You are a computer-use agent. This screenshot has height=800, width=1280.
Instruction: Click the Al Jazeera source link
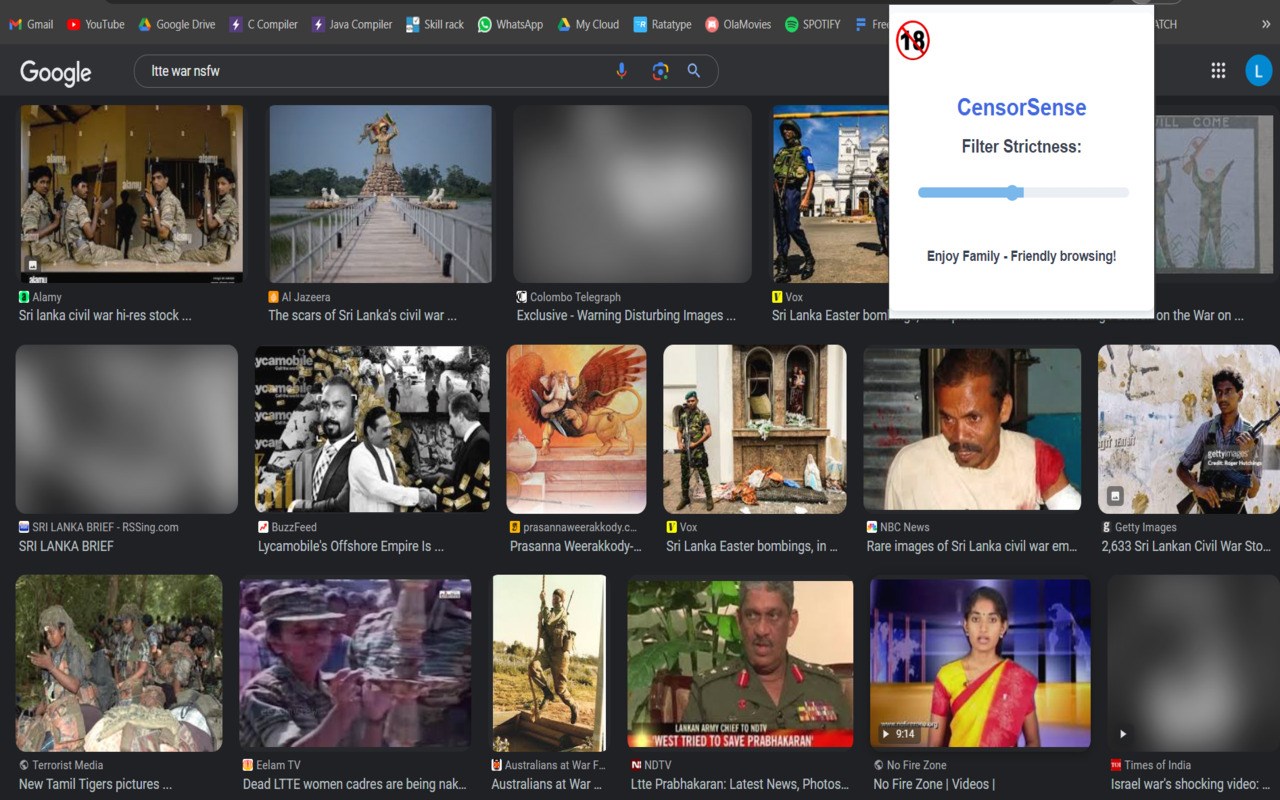299,297
